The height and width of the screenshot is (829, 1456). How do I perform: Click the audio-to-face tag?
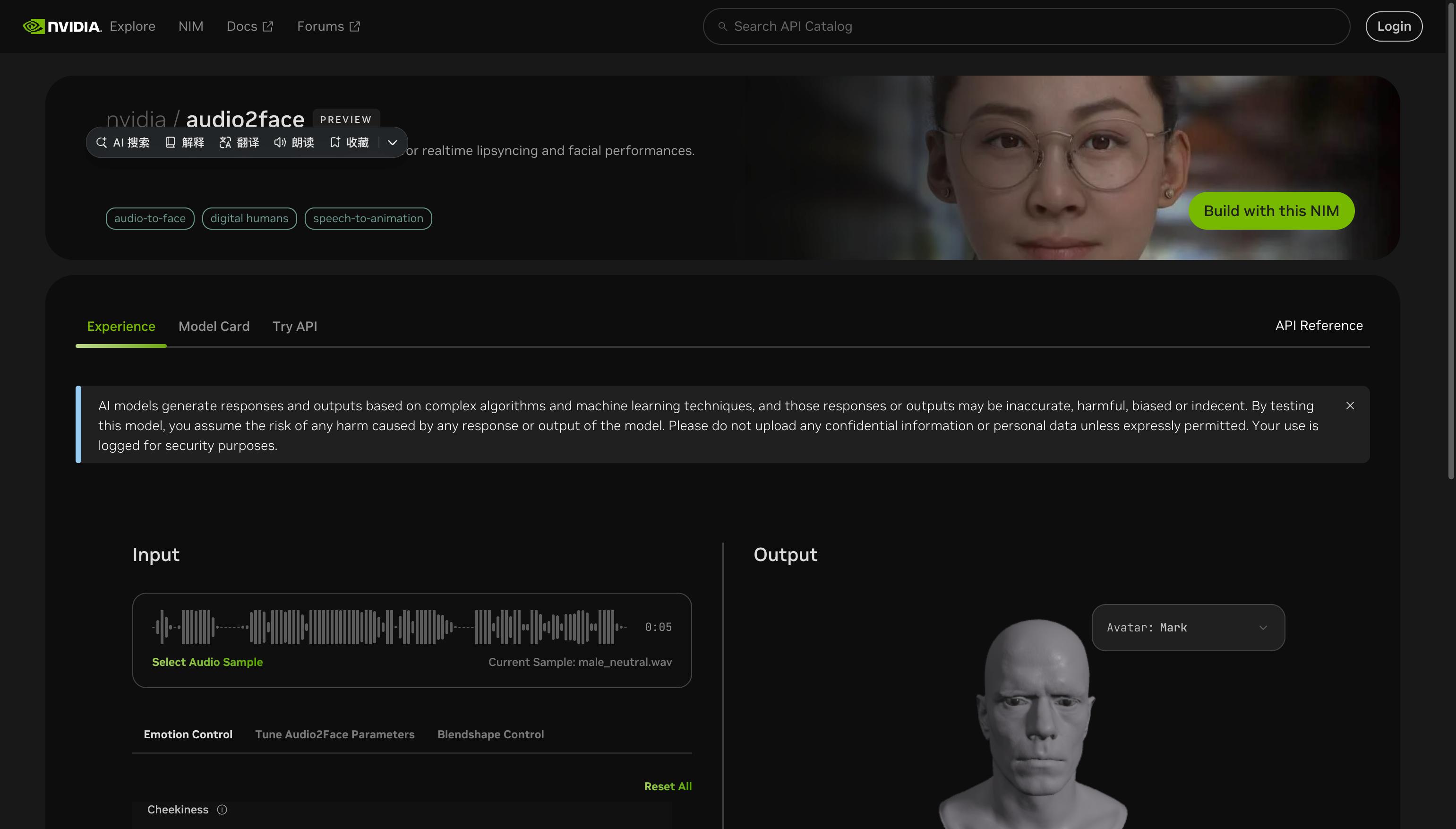point(150,219)
